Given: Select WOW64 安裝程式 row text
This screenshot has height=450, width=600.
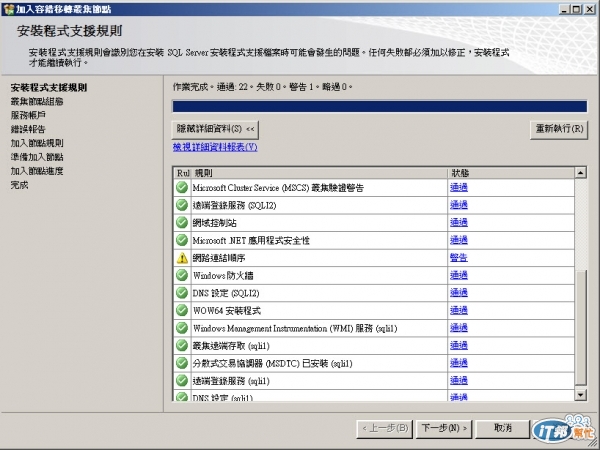Looking at the screenshot, I should tap(227, 311).
